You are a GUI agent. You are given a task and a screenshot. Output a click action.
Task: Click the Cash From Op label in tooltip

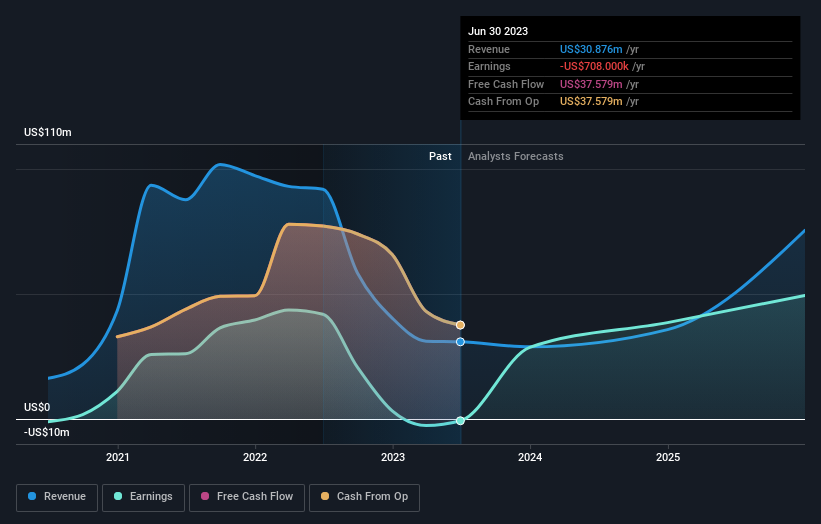click(503, 102)
